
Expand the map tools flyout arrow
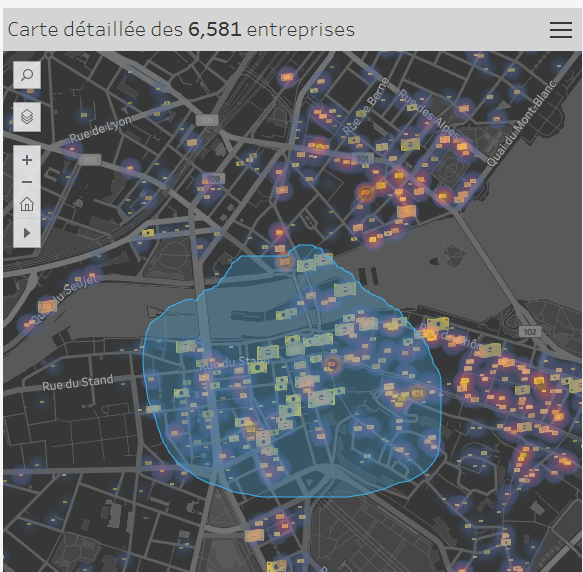click(27, 233)
